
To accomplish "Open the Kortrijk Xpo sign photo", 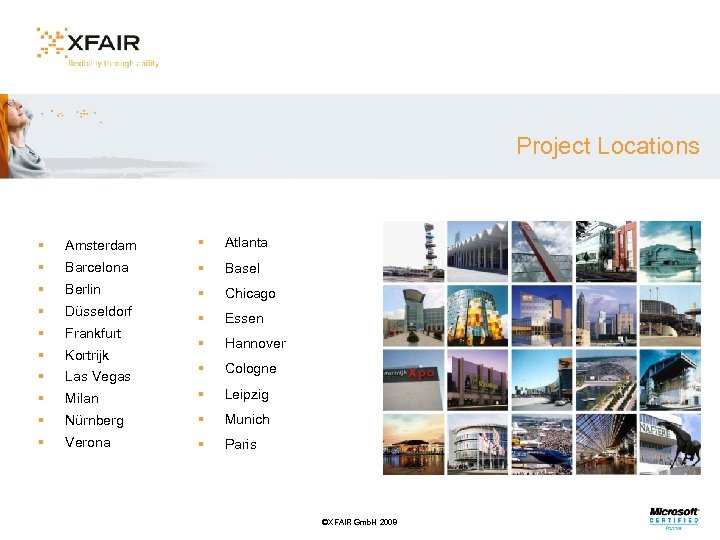I will tap(414, 380).
